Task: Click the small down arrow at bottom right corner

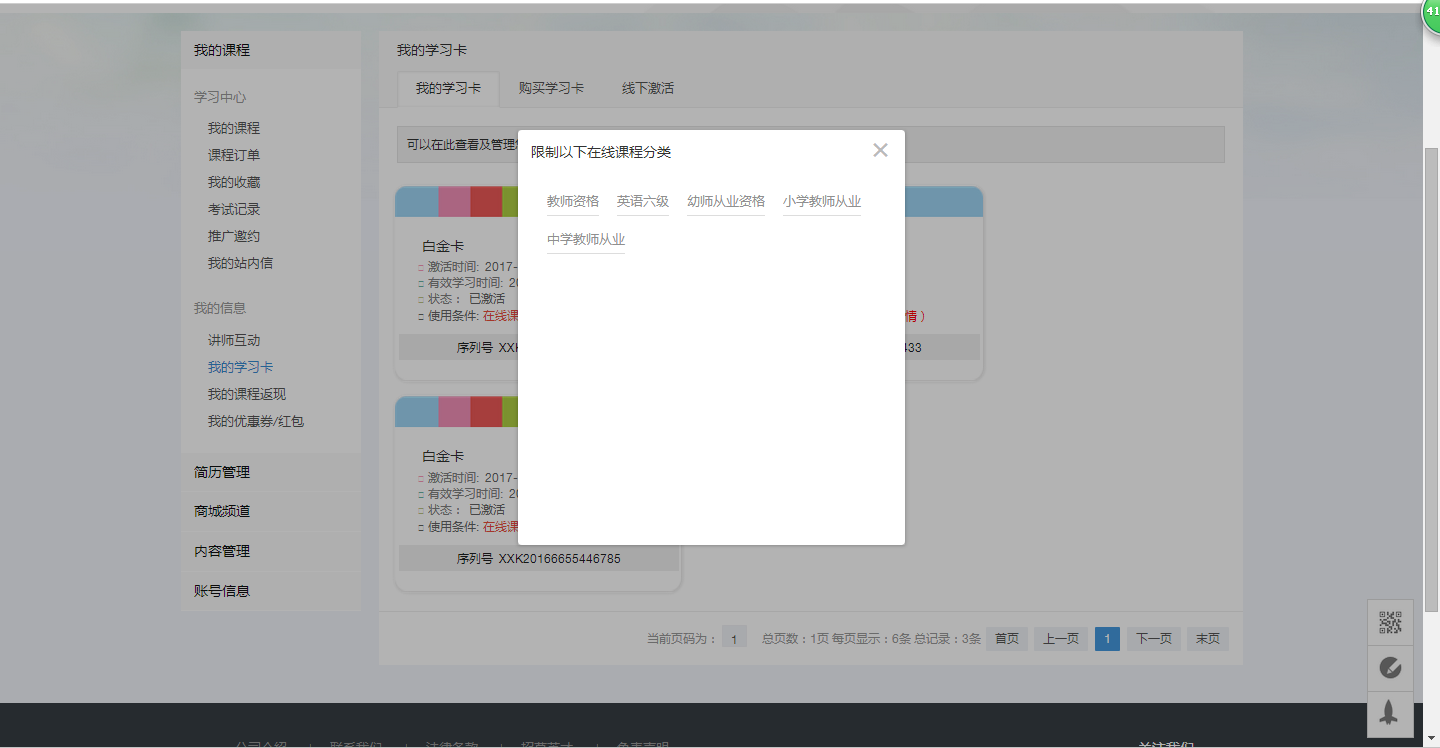Action: [x=1432, y=740]
